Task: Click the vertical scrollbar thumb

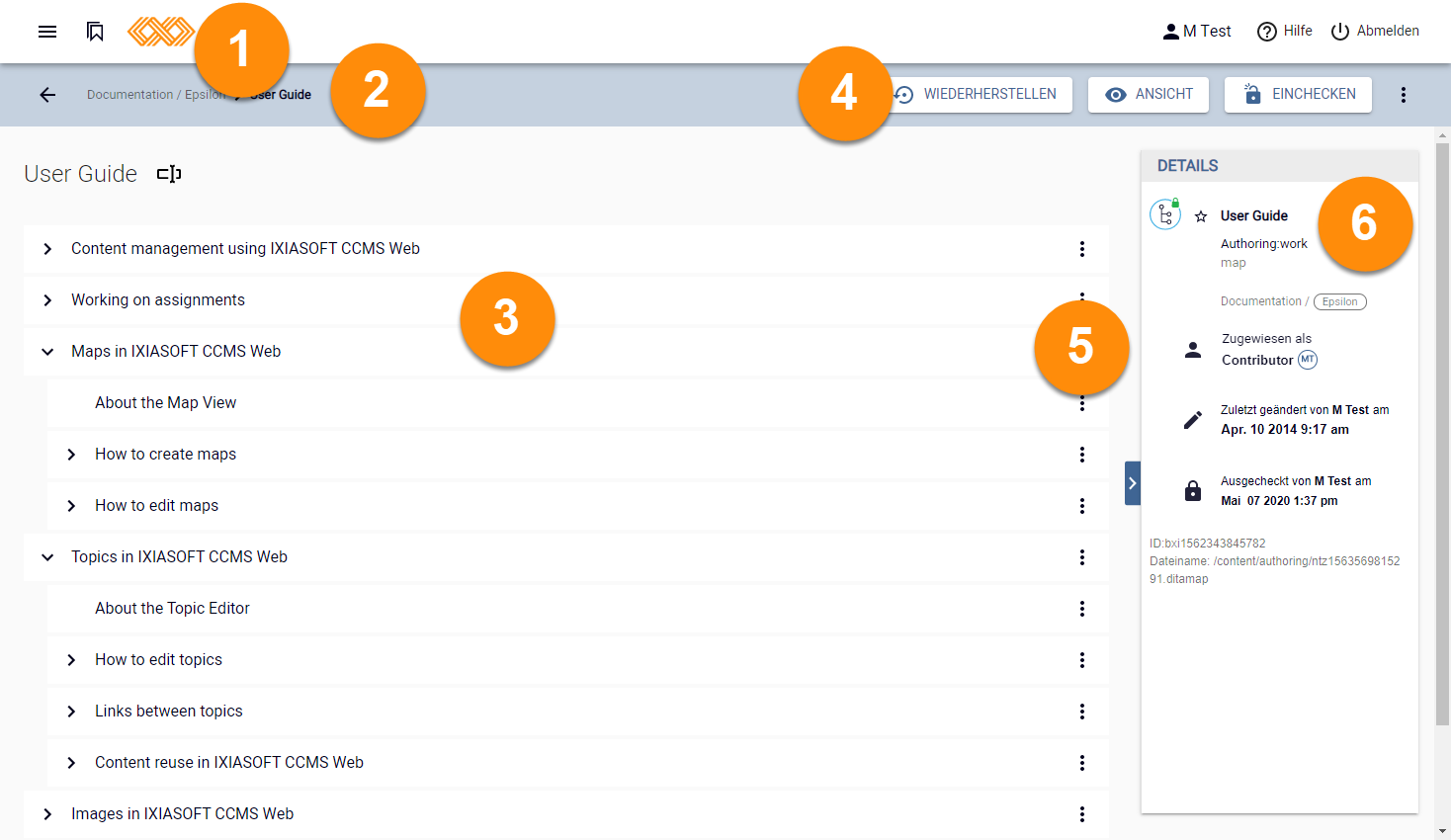Action: tap(1443, 435)
